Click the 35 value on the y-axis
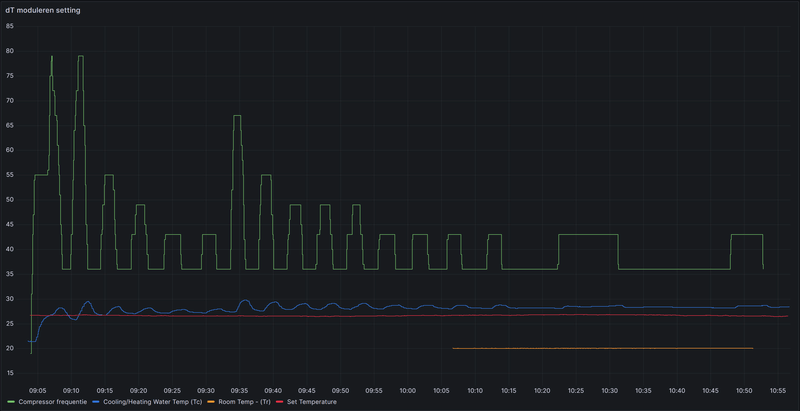This screenshot has height=411, width=800. (x=9, y=274)
